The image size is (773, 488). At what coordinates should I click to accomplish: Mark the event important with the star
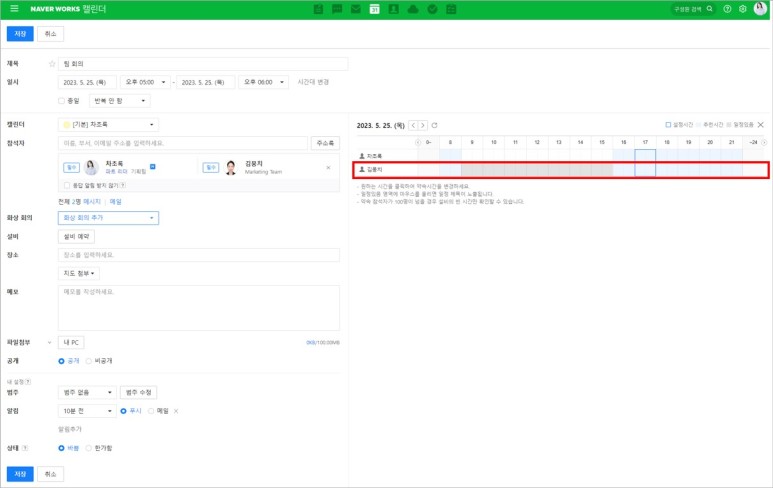pyautogui.click(x=52, y=64)
